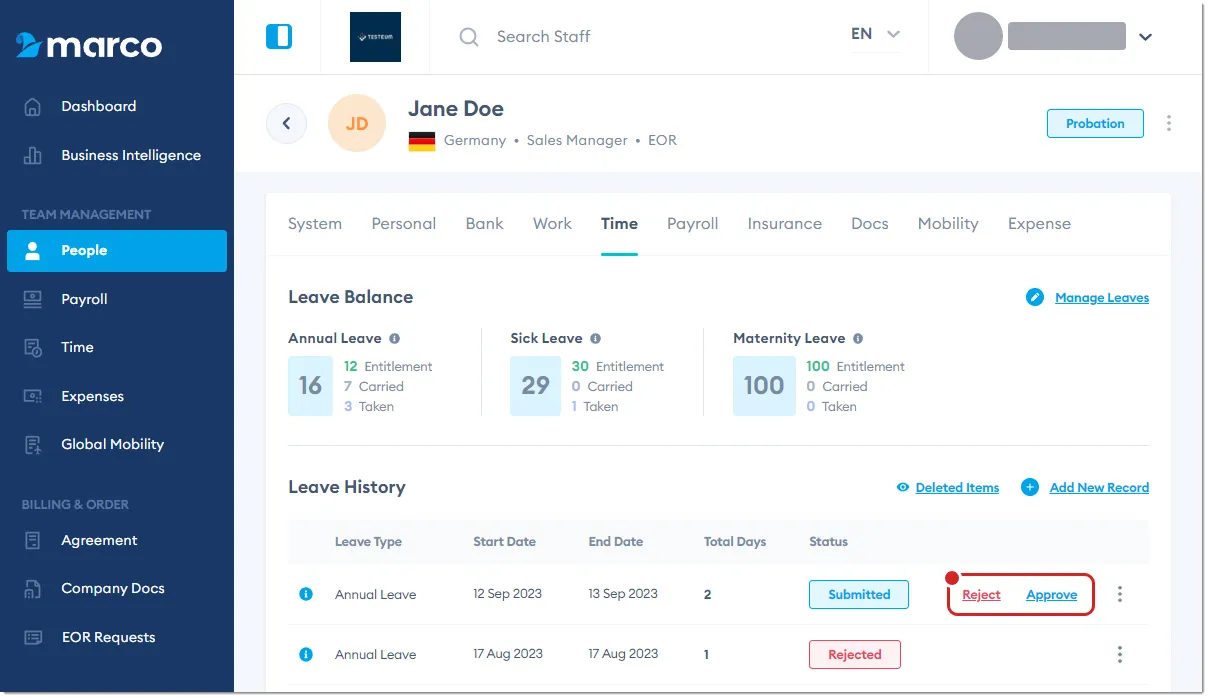This screenshot has height=698, width=1208.
Task: Switch to the Payroll tab
Action: pos(693,224)
